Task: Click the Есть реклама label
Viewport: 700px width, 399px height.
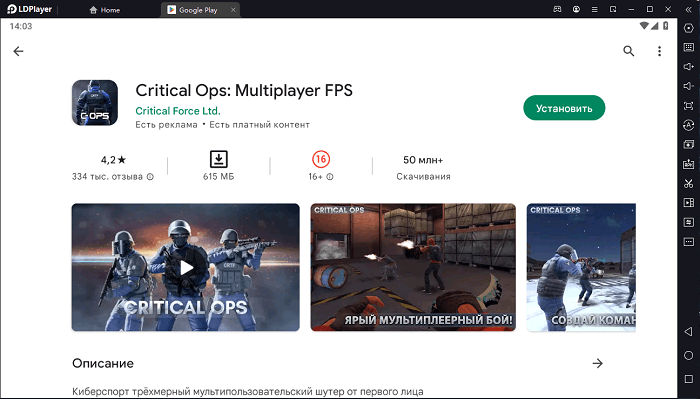Action: [x=166, y=125]
